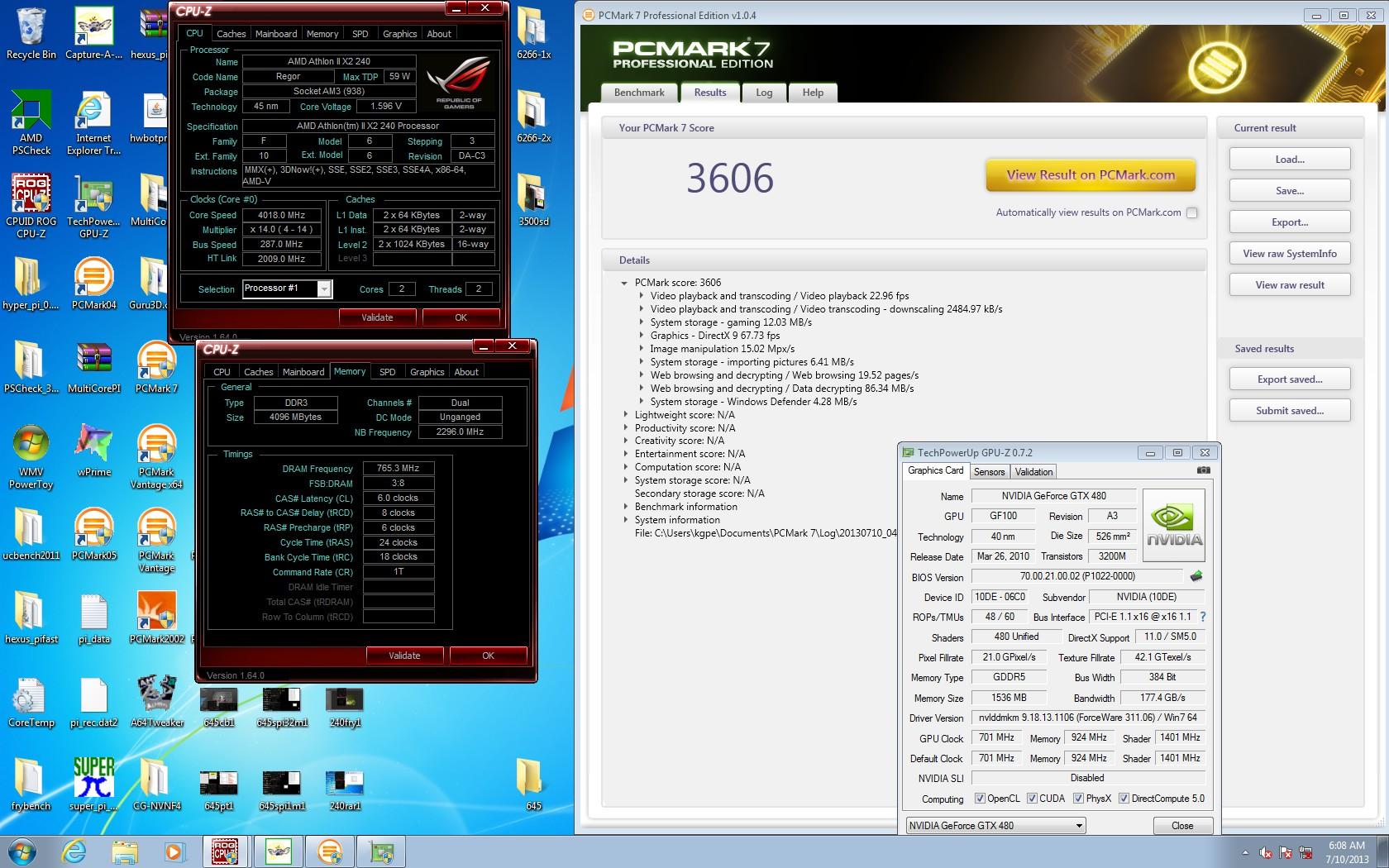1389x868 pixels.
Task: Open Mainboard tab in top CPU-Z window
Action: [x=276, y=34]
